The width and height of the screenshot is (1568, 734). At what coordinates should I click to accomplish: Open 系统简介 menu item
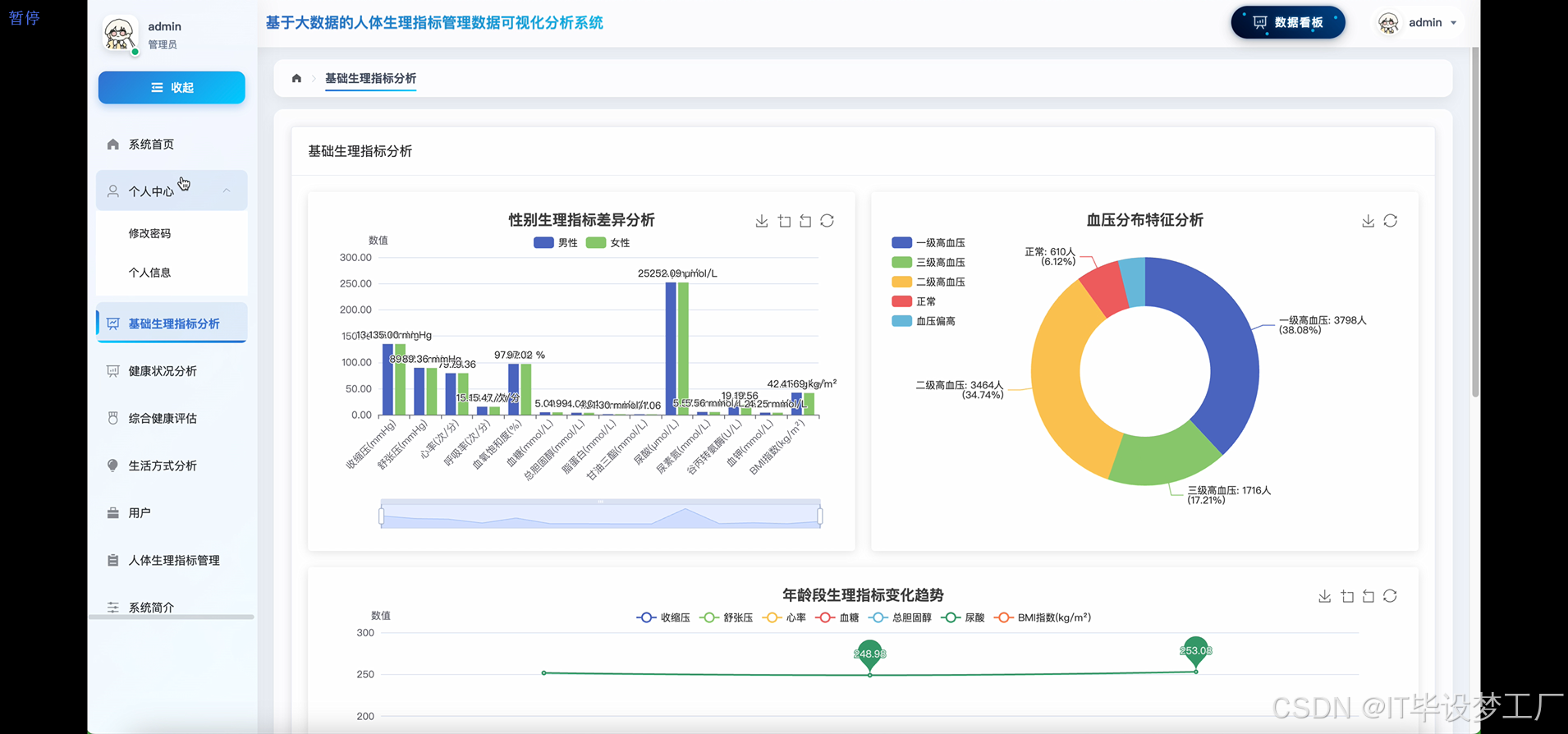click(x=172, y=608)
